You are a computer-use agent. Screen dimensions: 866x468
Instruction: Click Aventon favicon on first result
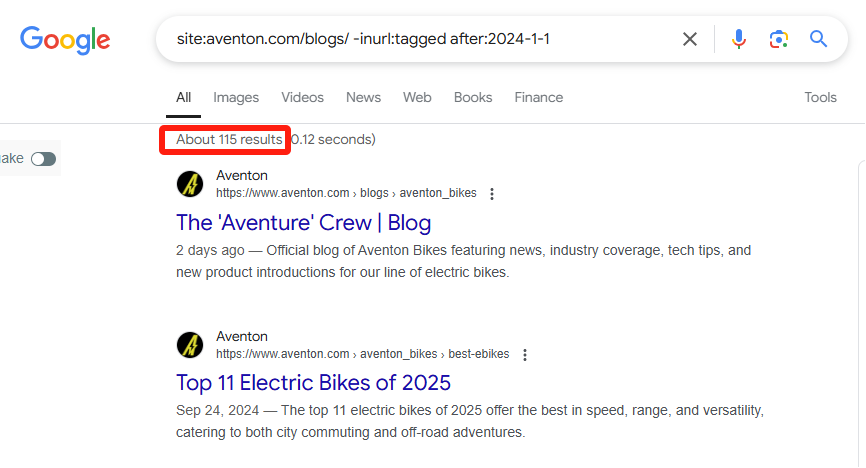[190, 184]
